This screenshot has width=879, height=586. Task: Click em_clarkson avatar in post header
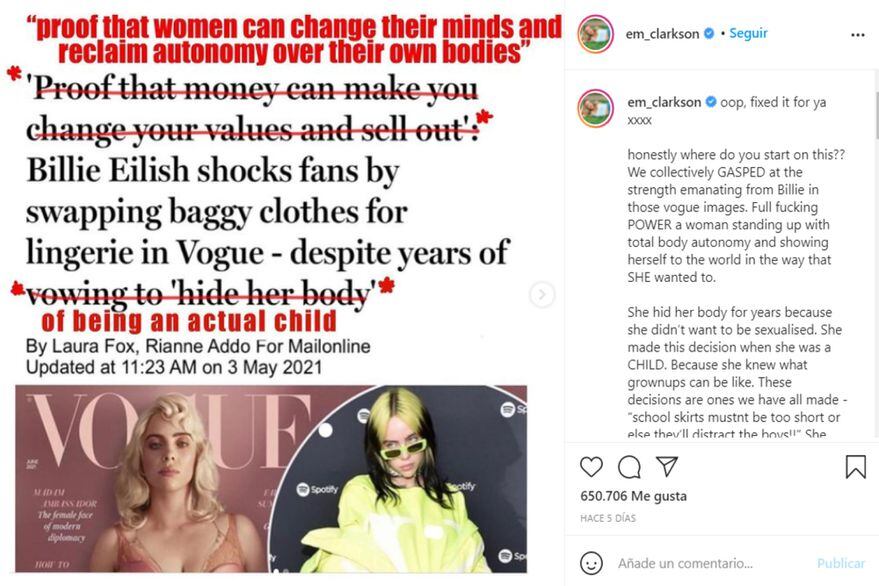click(x=595, y=34)
